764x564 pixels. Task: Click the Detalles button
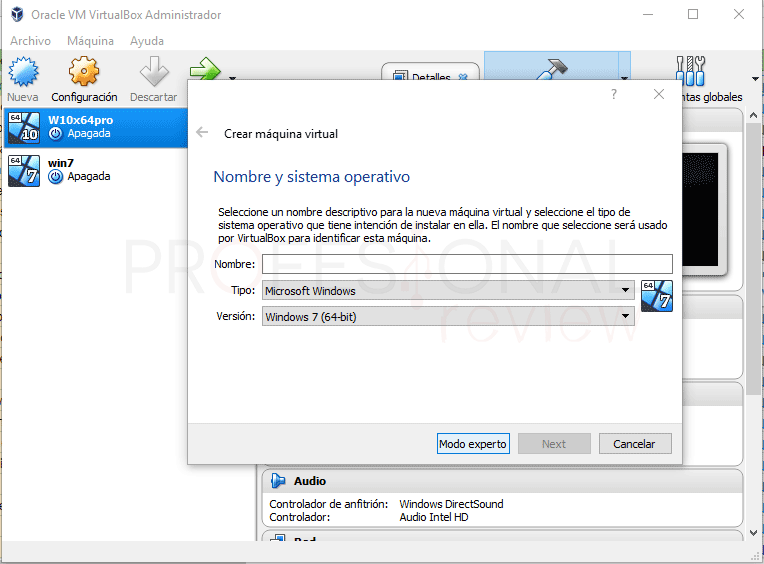point(430,72)
